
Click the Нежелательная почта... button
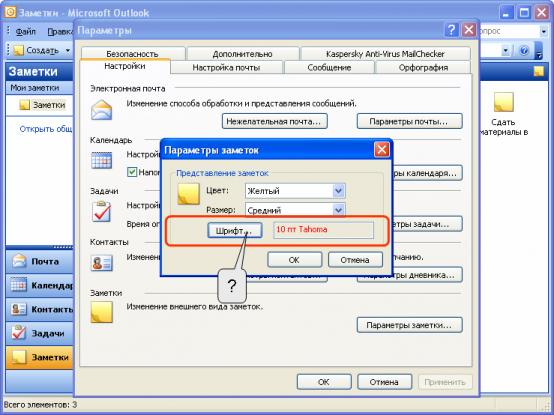click(275, 121)
